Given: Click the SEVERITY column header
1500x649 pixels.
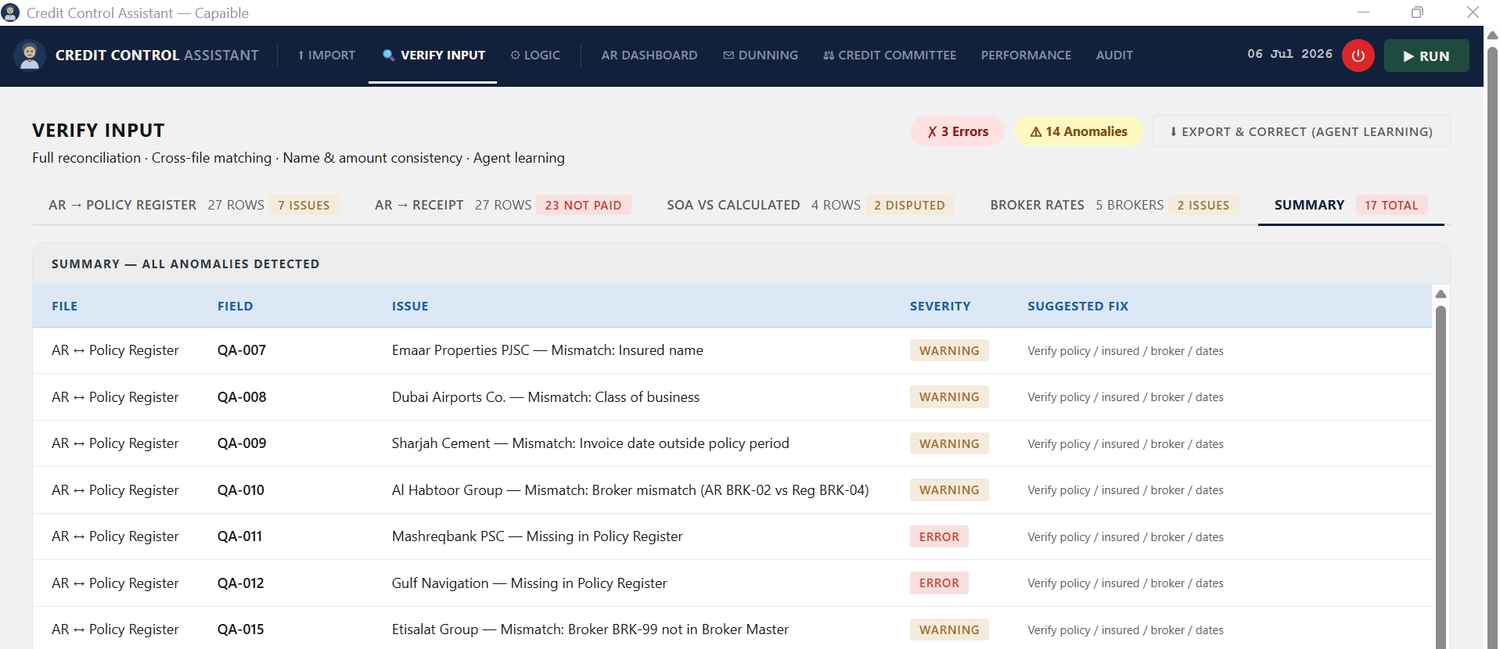Looking at the screenshot, I should (x=940, y=306).
